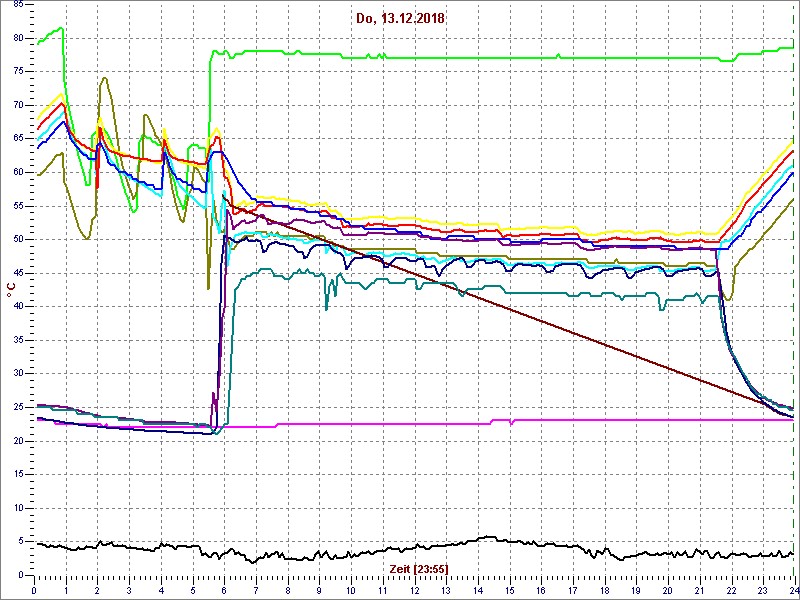
Task: Click hour "4" on the time axis
Action: 161,589
